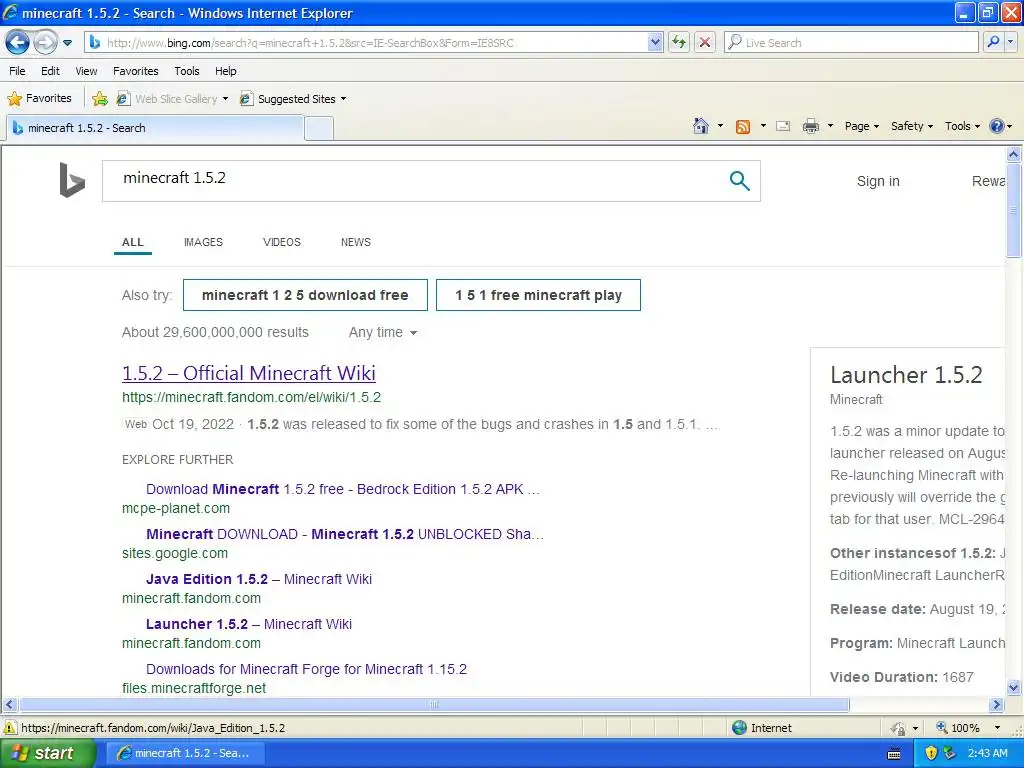
Task: Open Launcher 1.5.2 – Minecraft Wiki link
Action: (x=249, y=624)
